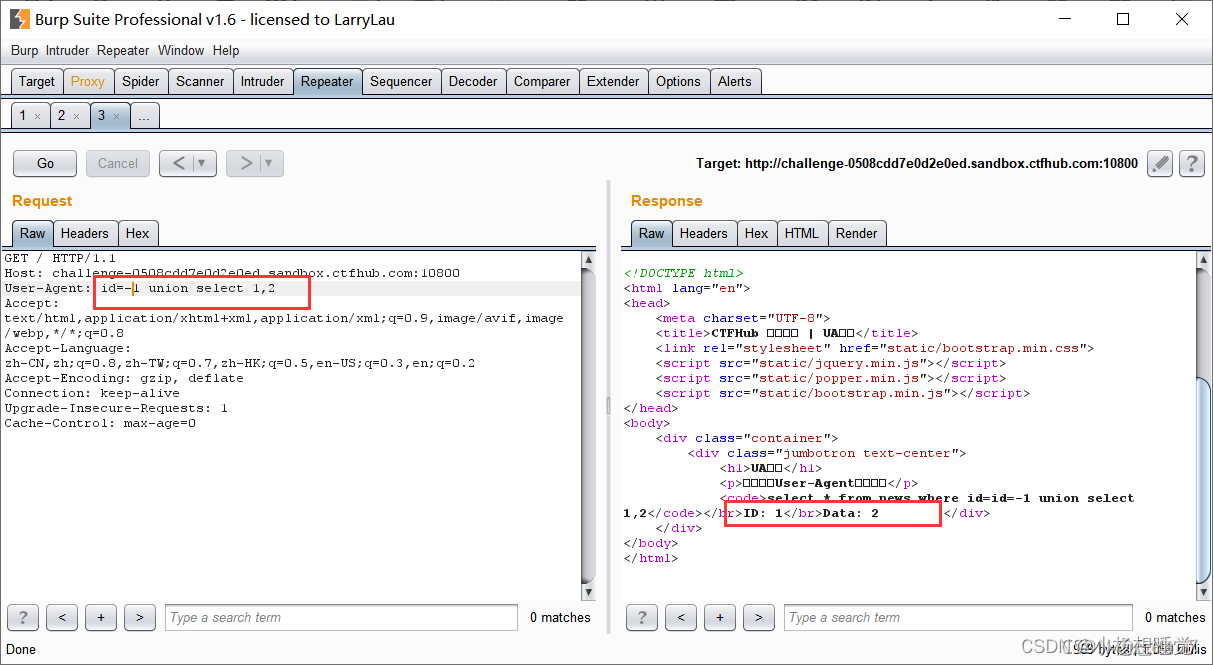Click the Target URL label
1213x665 pixels.
point(917,163)
